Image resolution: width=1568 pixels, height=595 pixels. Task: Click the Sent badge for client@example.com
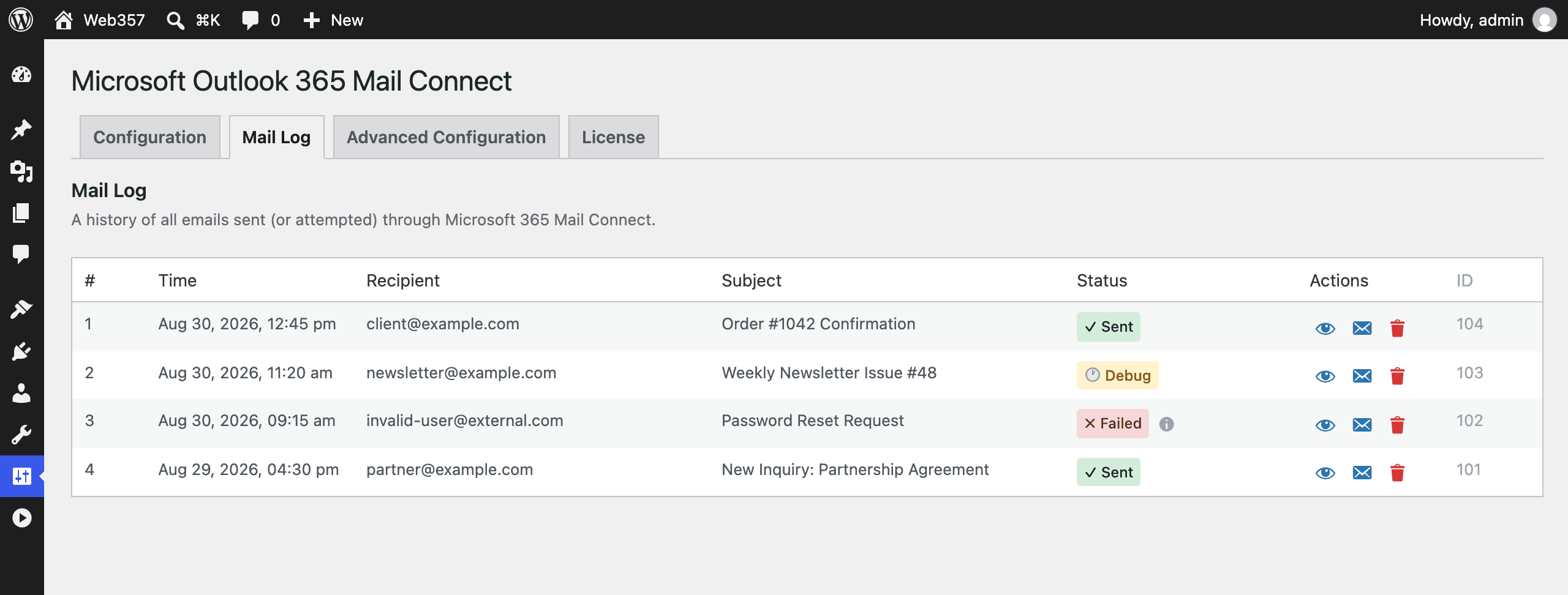[x=1109, y=327]
